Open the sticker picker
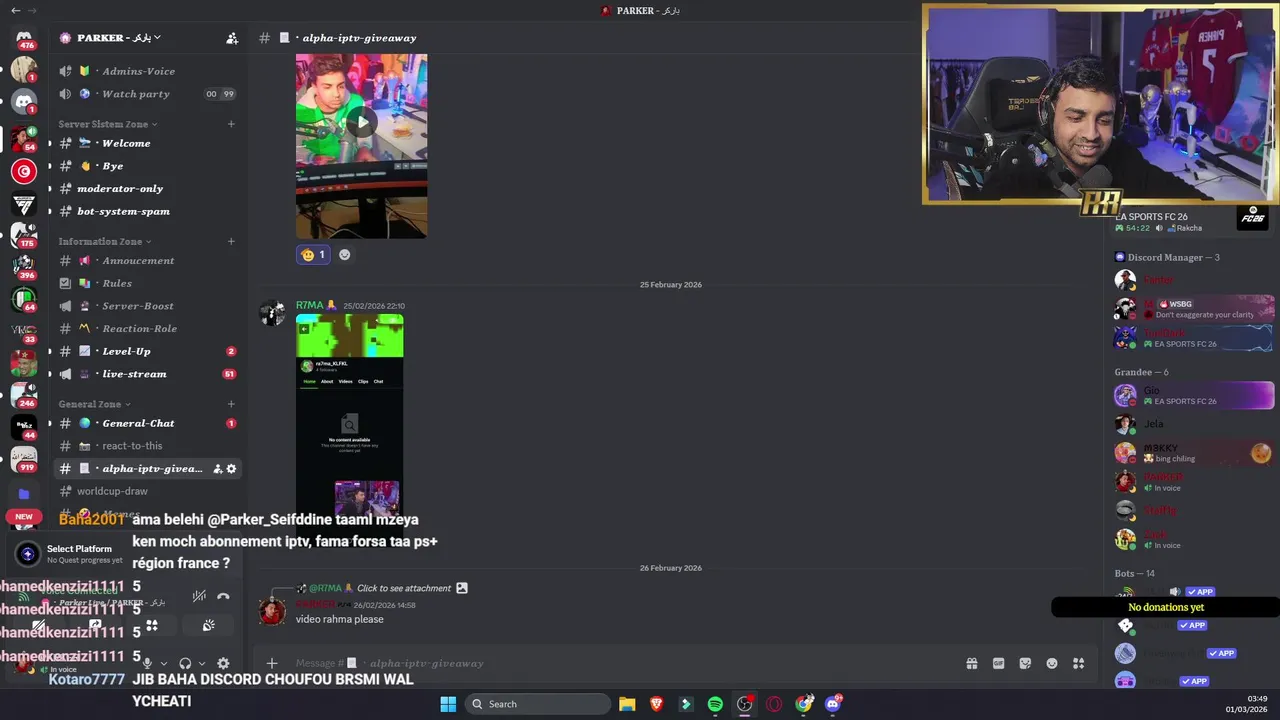The image size is (1280, 720). click(x=1025, y=663)
